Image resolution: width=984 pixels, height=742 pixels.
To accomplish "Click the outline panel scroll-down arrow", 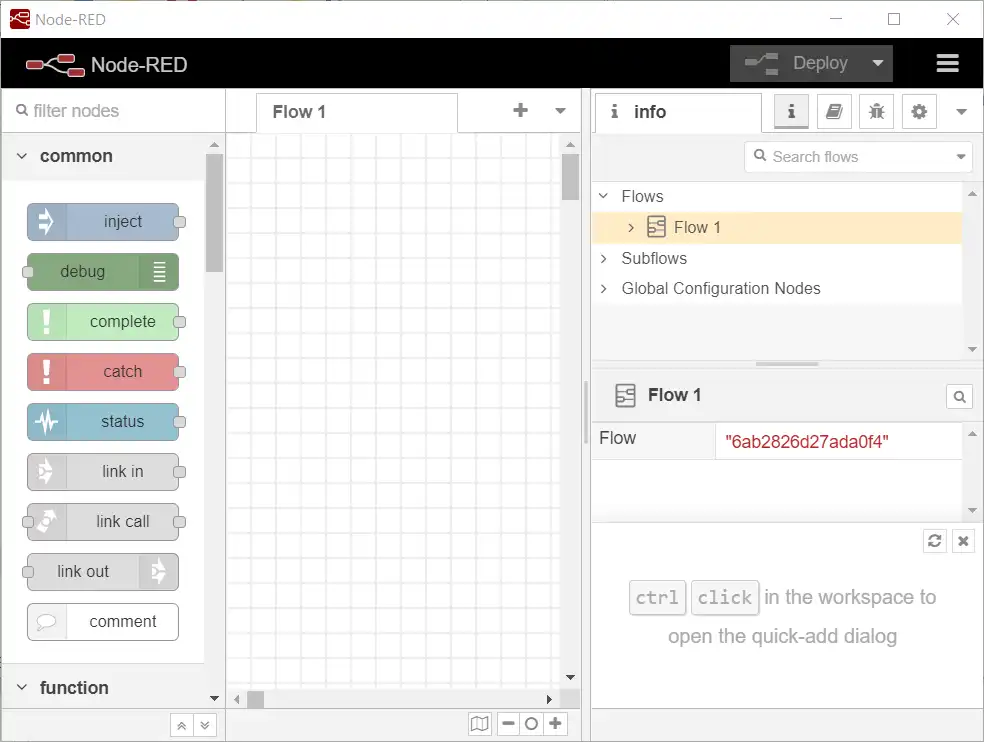I will (972, 349).
